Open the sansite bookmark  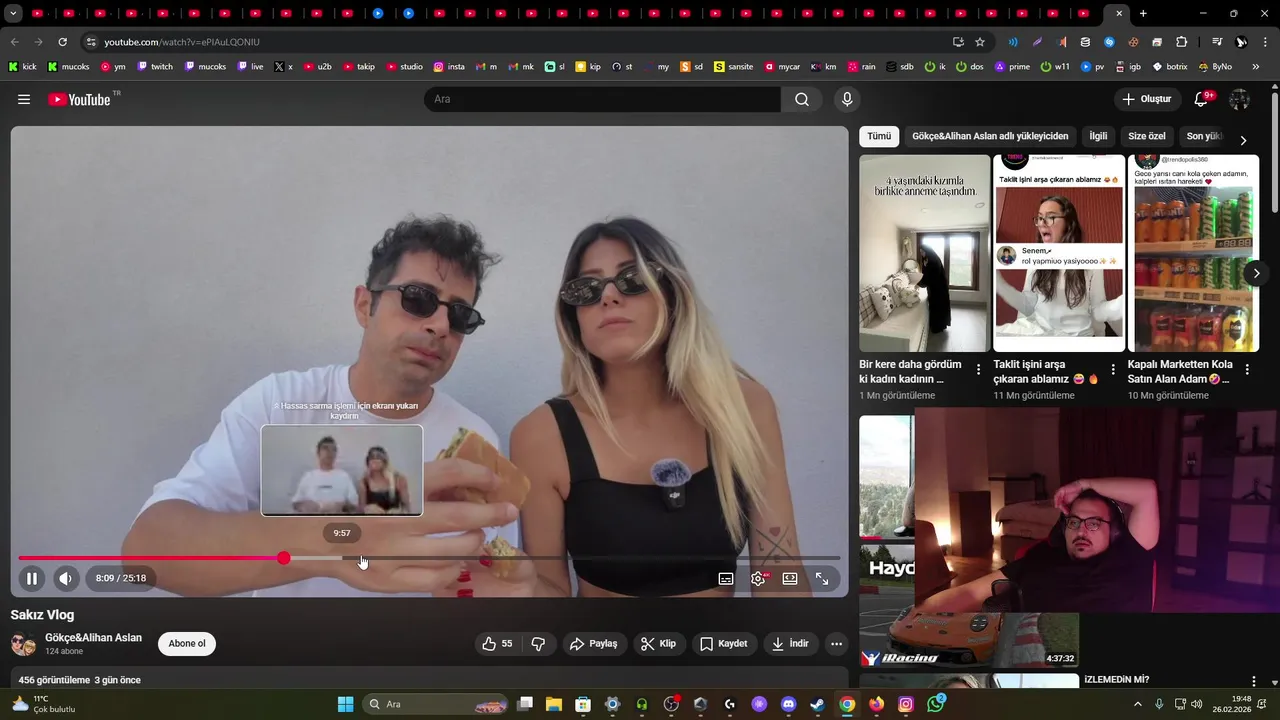point(733,67)
